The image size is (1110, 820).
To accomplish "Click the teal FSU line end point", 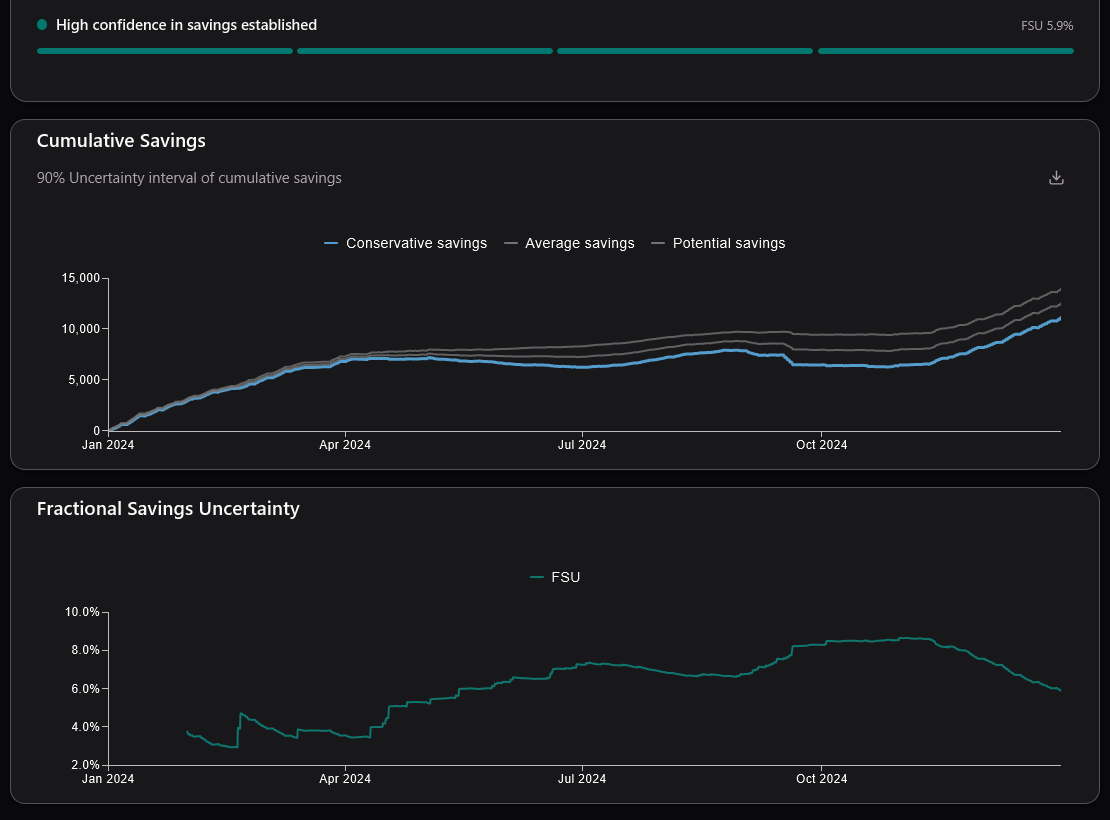I will click(x=1060, y=690).
